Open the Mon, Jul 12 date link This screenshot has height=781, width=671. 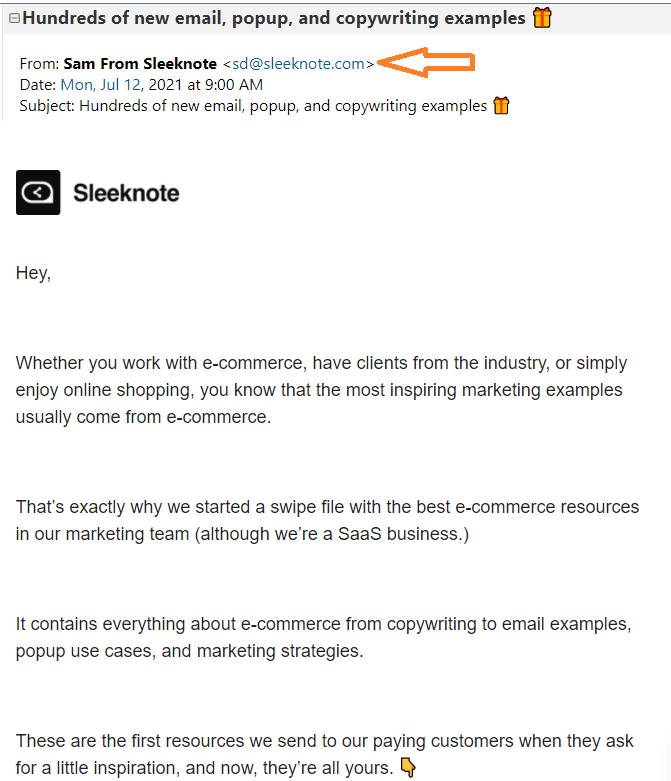tap(102, 85)
